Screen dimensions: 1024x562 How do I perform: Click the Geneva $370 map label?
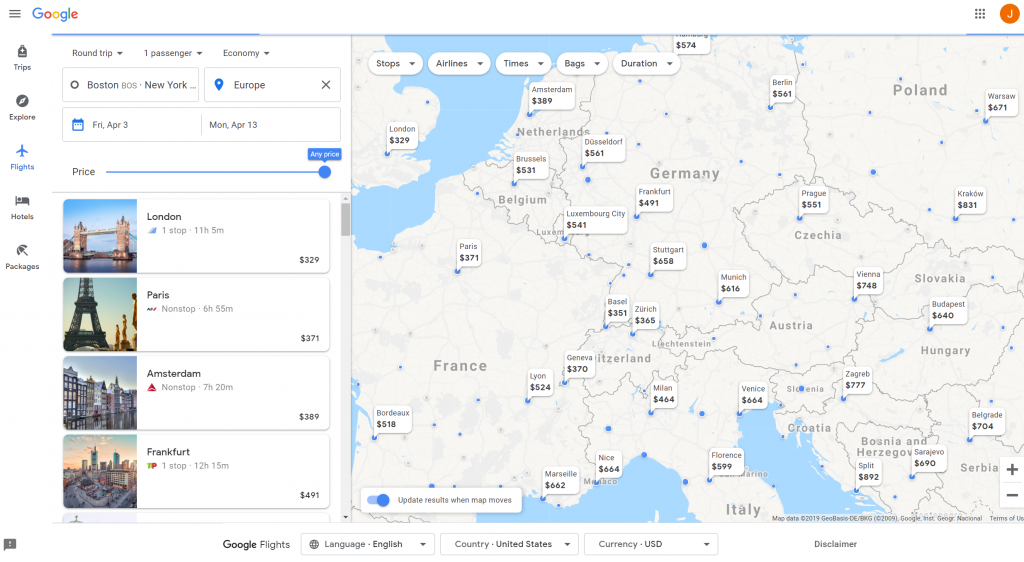tap(579, 364)
